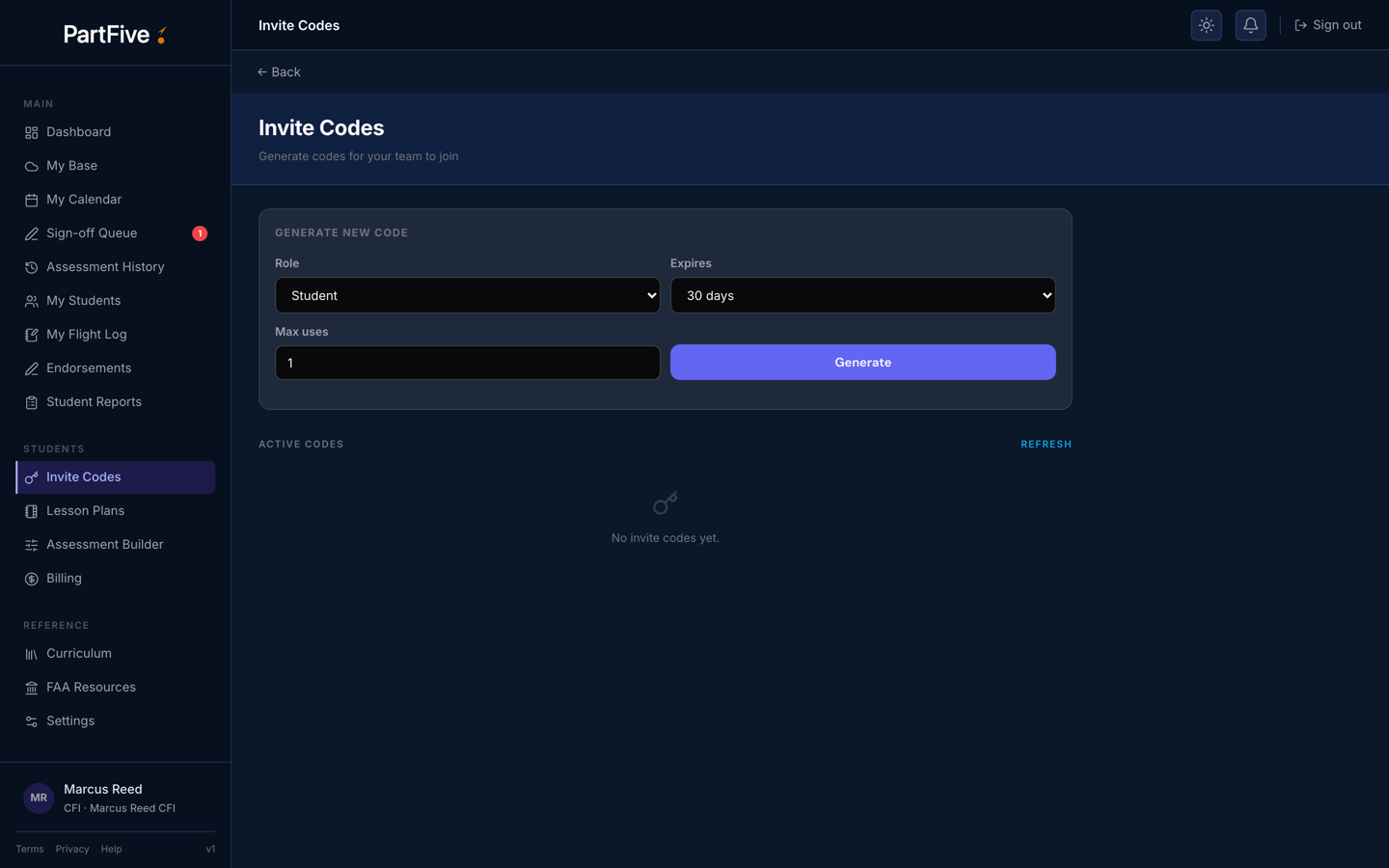Click the Marcus Reed profile name
The width and height of the screenshot is (1389, 868).
coord(103,789)
